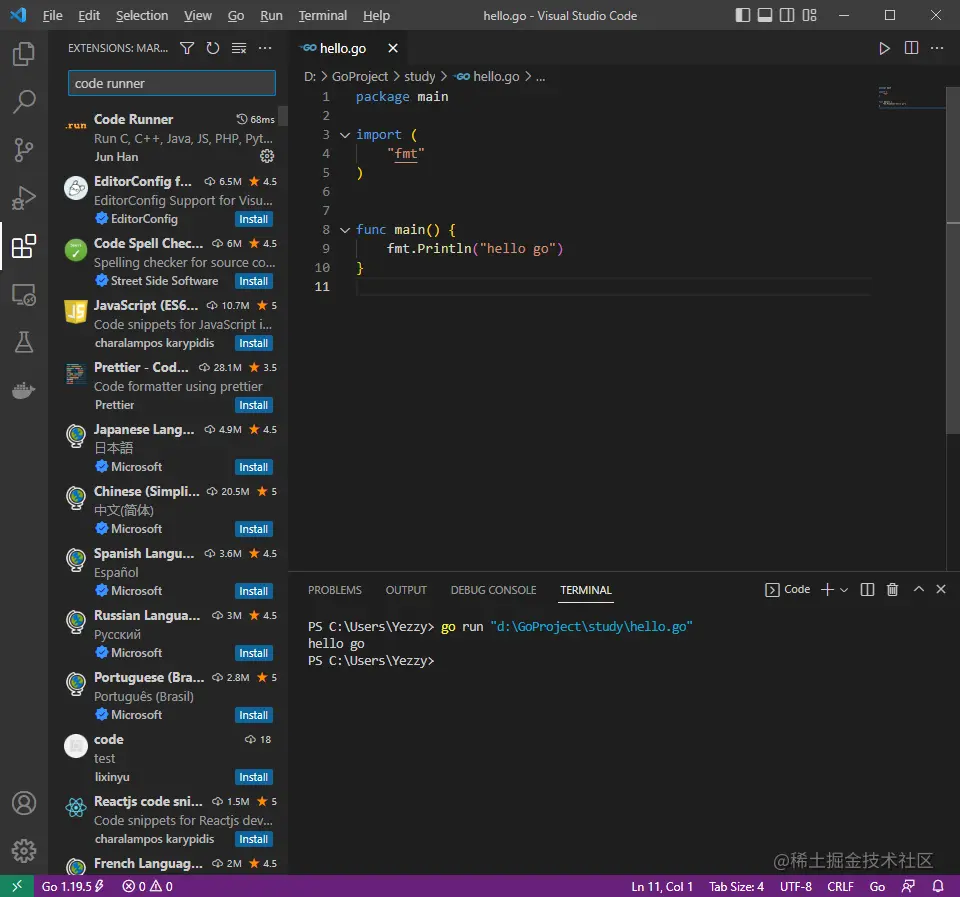Click the extensions search input field

pyautogui.click(x=171, y=83)
